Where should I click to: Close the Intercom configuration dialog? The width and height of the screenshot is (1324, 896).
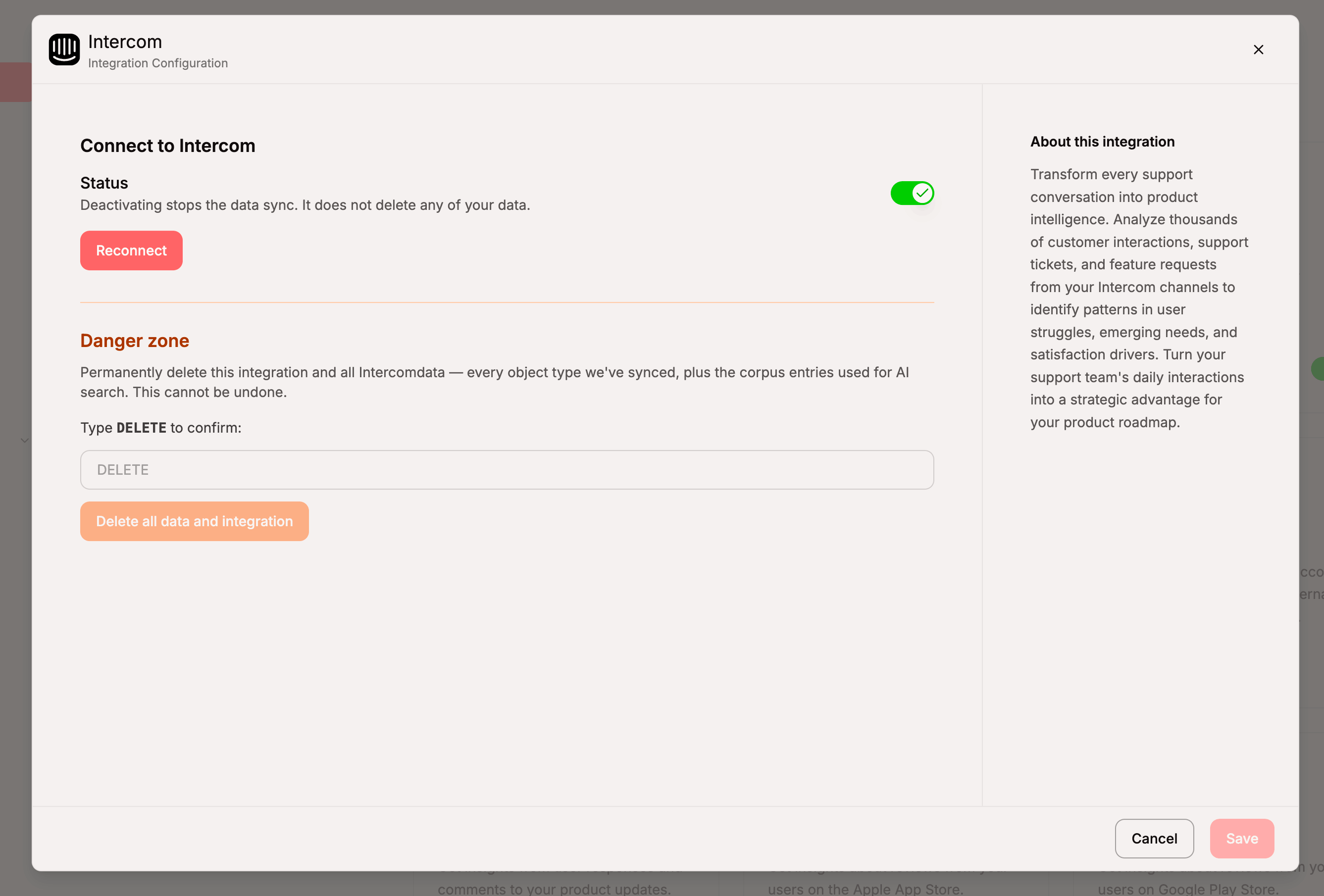click(x=1258, y=50)
